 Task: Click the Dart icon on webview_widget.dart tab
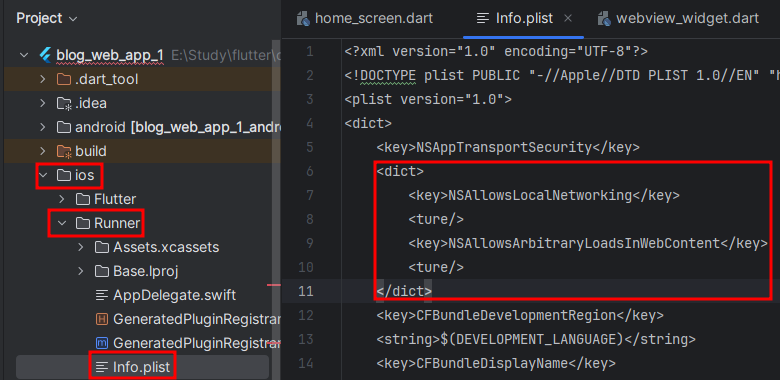point(604,19)
